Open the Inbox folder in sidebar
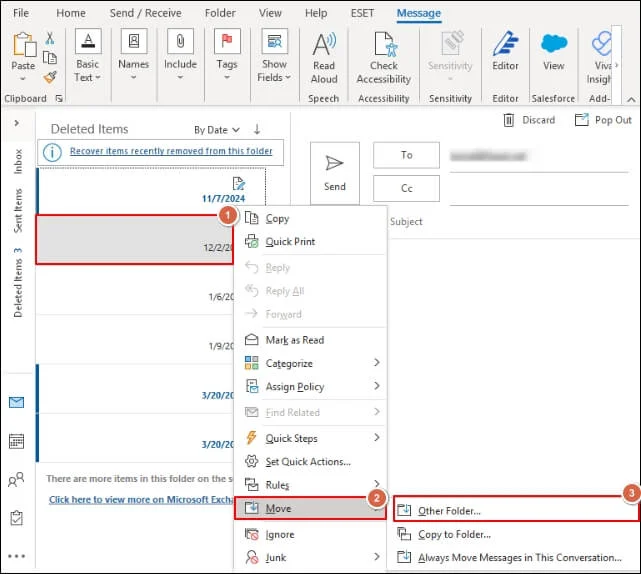The height and width of the screenshot is (574, 641). click(x=18, y=161)
